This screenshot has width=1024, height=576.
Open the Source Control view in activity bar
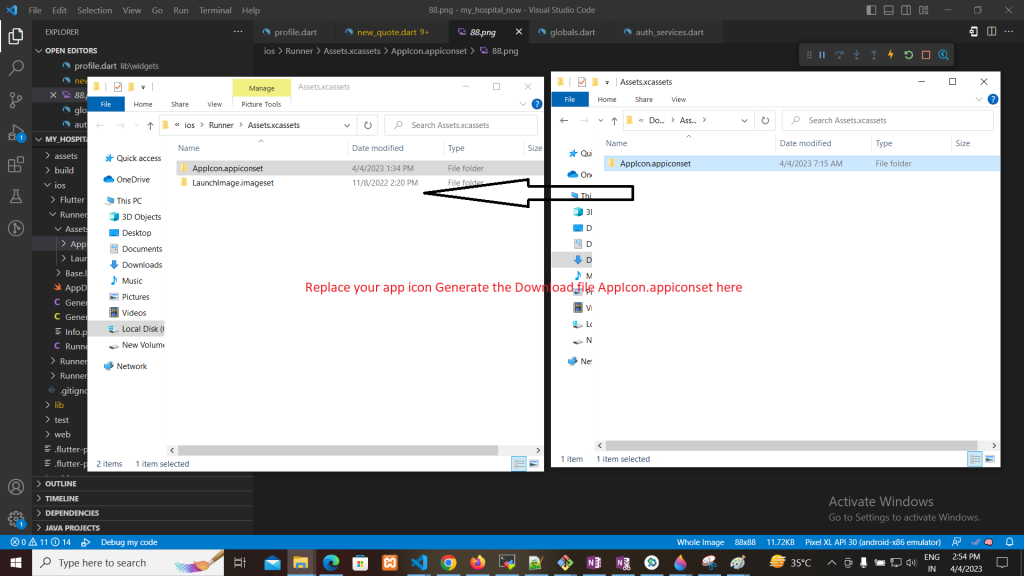coord(16,100)
